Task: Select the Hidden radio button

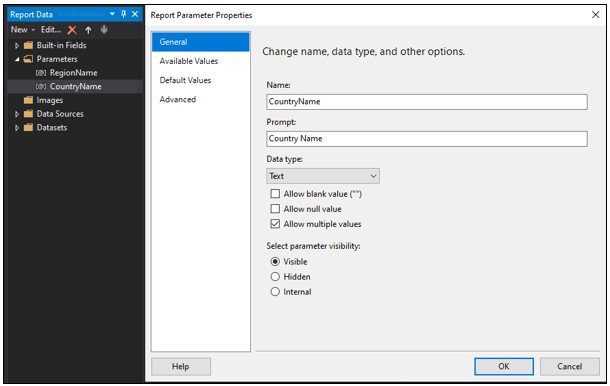Action: (x=275, y=277)
